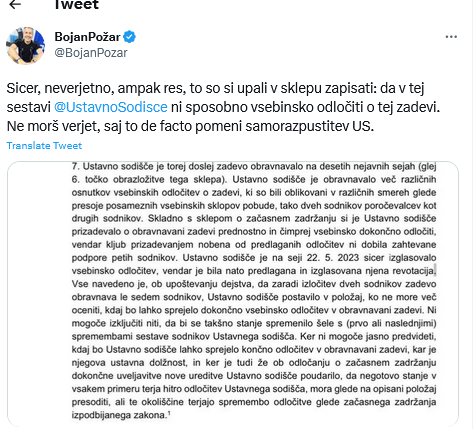473x429 pixels.
Task: Click the word 'revotacija' in the document image
Action: [x=414, y=271]
